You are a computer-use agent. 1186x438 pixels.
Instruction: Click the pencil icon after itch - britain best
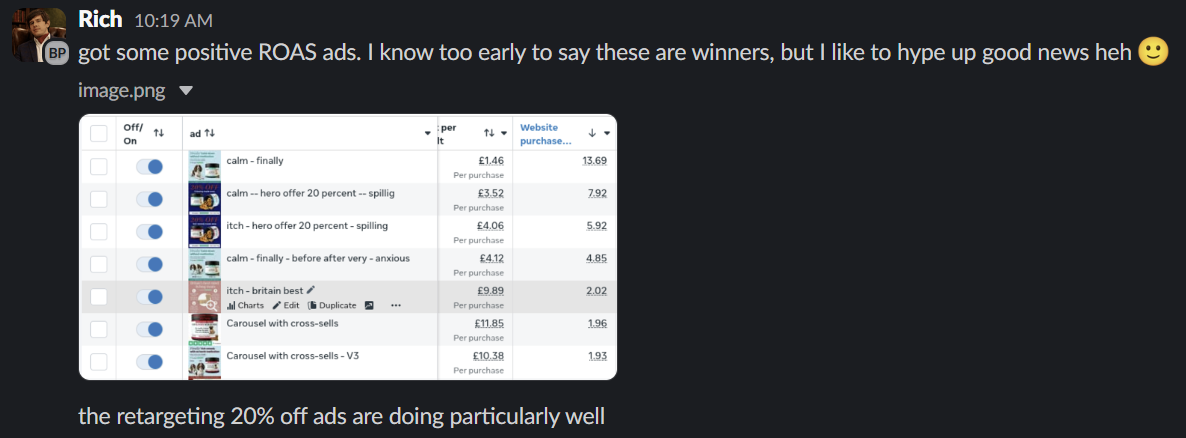(310, 290)
